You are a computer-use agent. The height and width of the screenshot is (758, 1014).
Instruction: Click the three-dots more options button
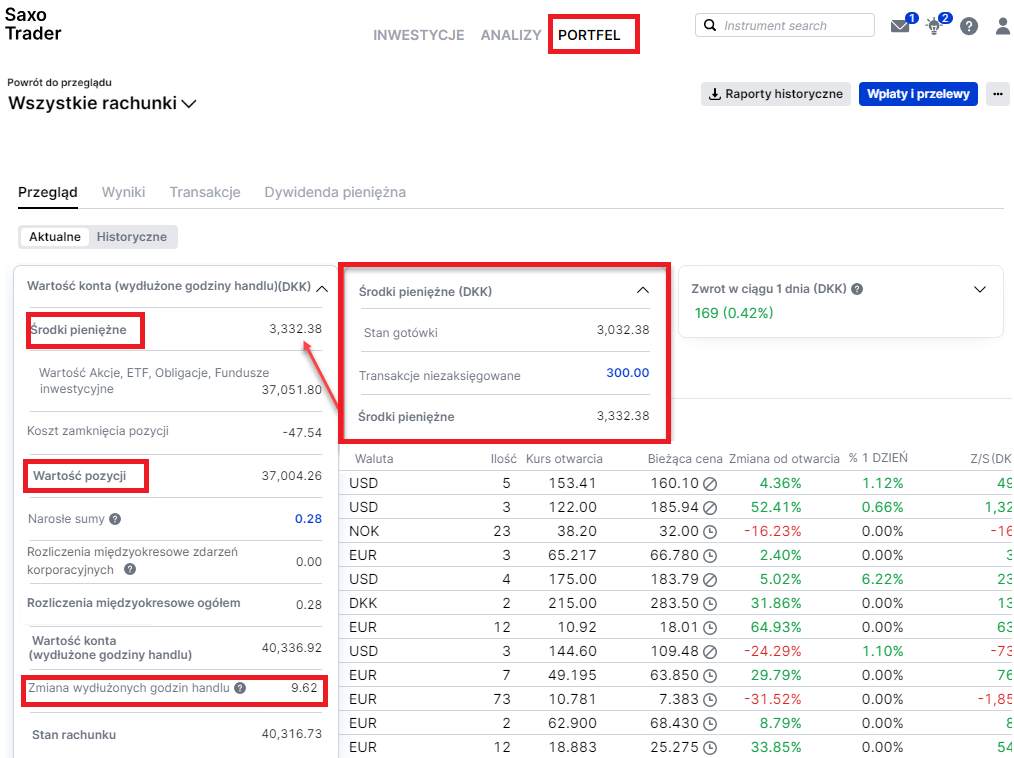click(x=996, y=94)
